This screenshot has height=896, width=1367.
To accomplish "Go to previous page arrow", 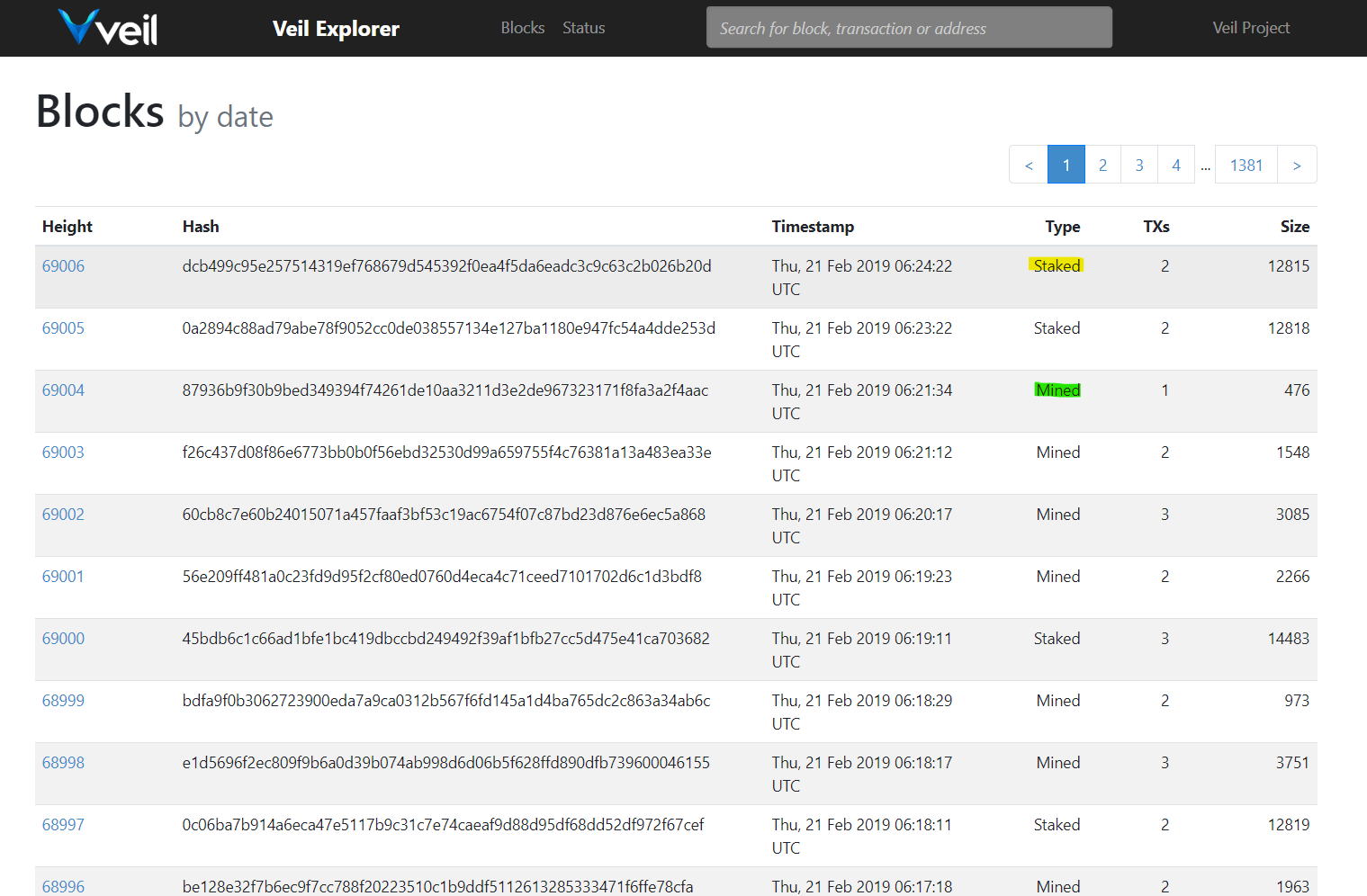I will [1029, 165].
